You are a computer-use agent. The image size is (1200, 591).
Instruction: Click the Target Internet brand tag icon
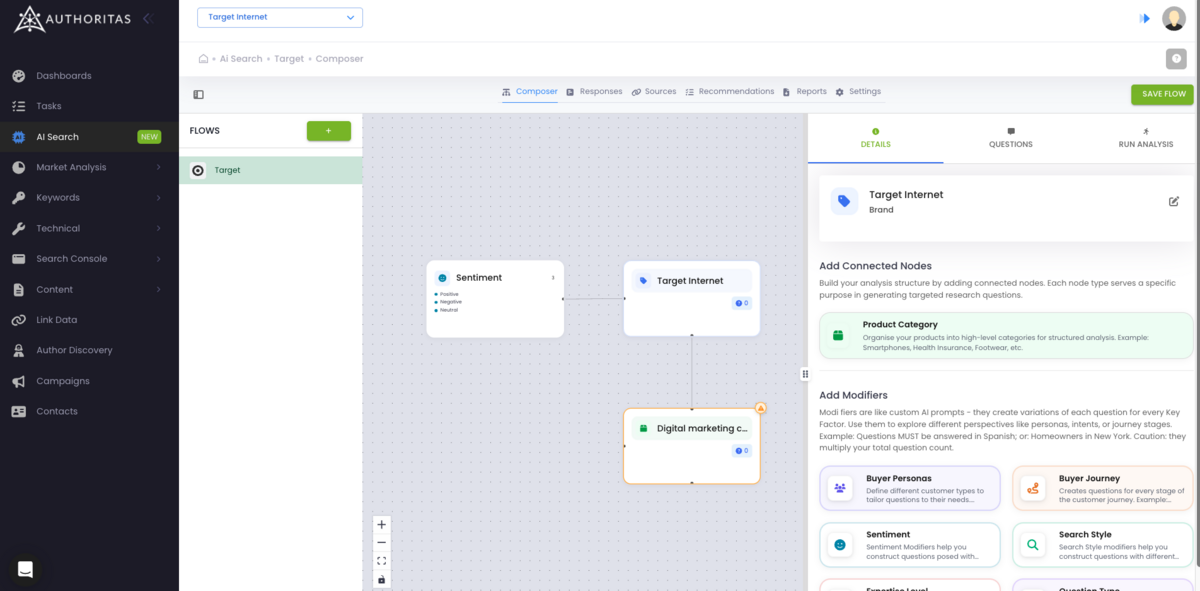pos(844,201)
